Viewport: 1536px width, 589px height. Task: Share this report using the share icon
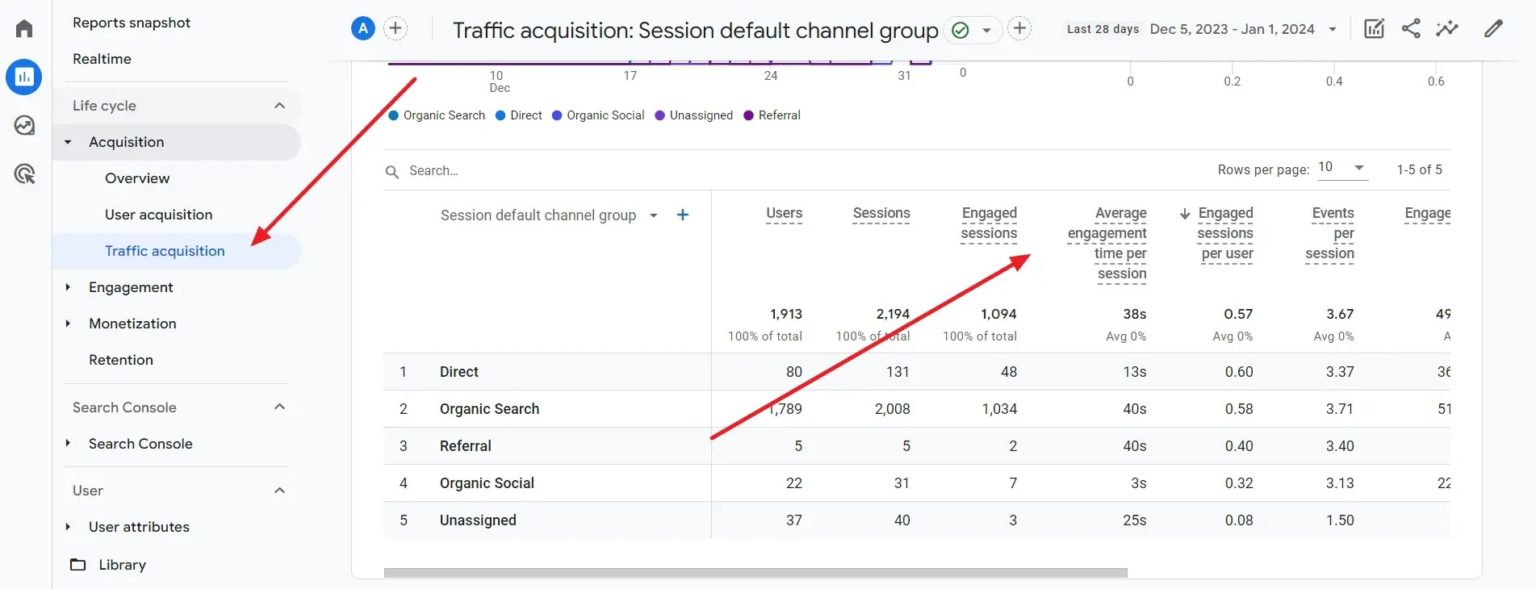[1410, 29]
